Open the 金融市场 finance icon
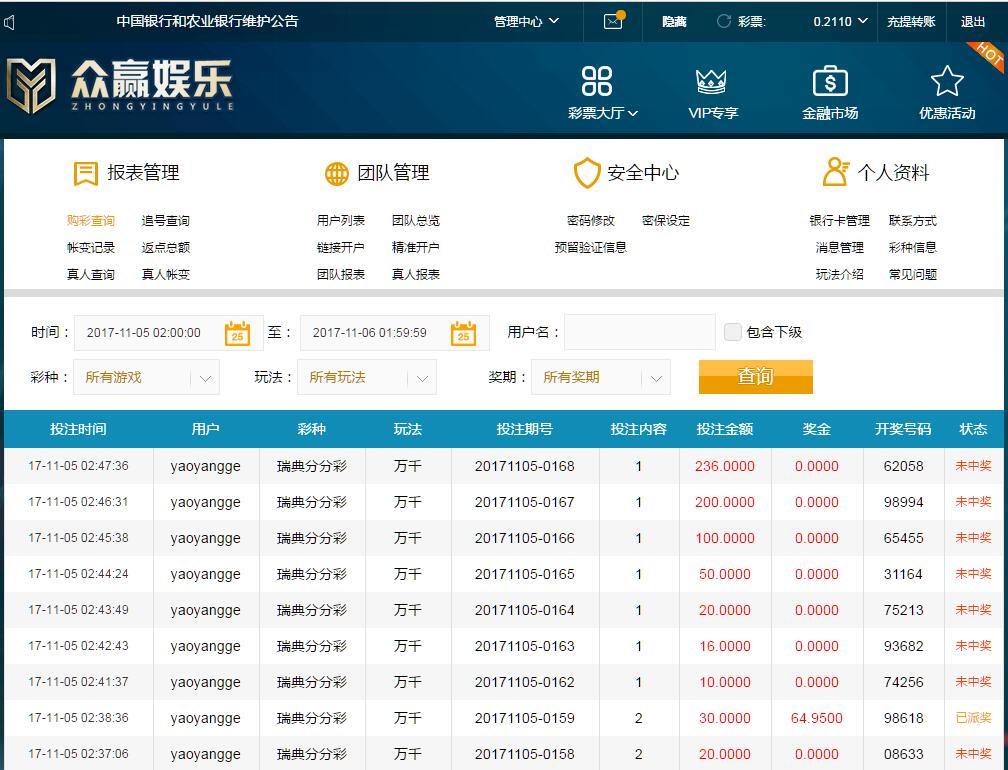1008x770 pixels. (830, 81)
